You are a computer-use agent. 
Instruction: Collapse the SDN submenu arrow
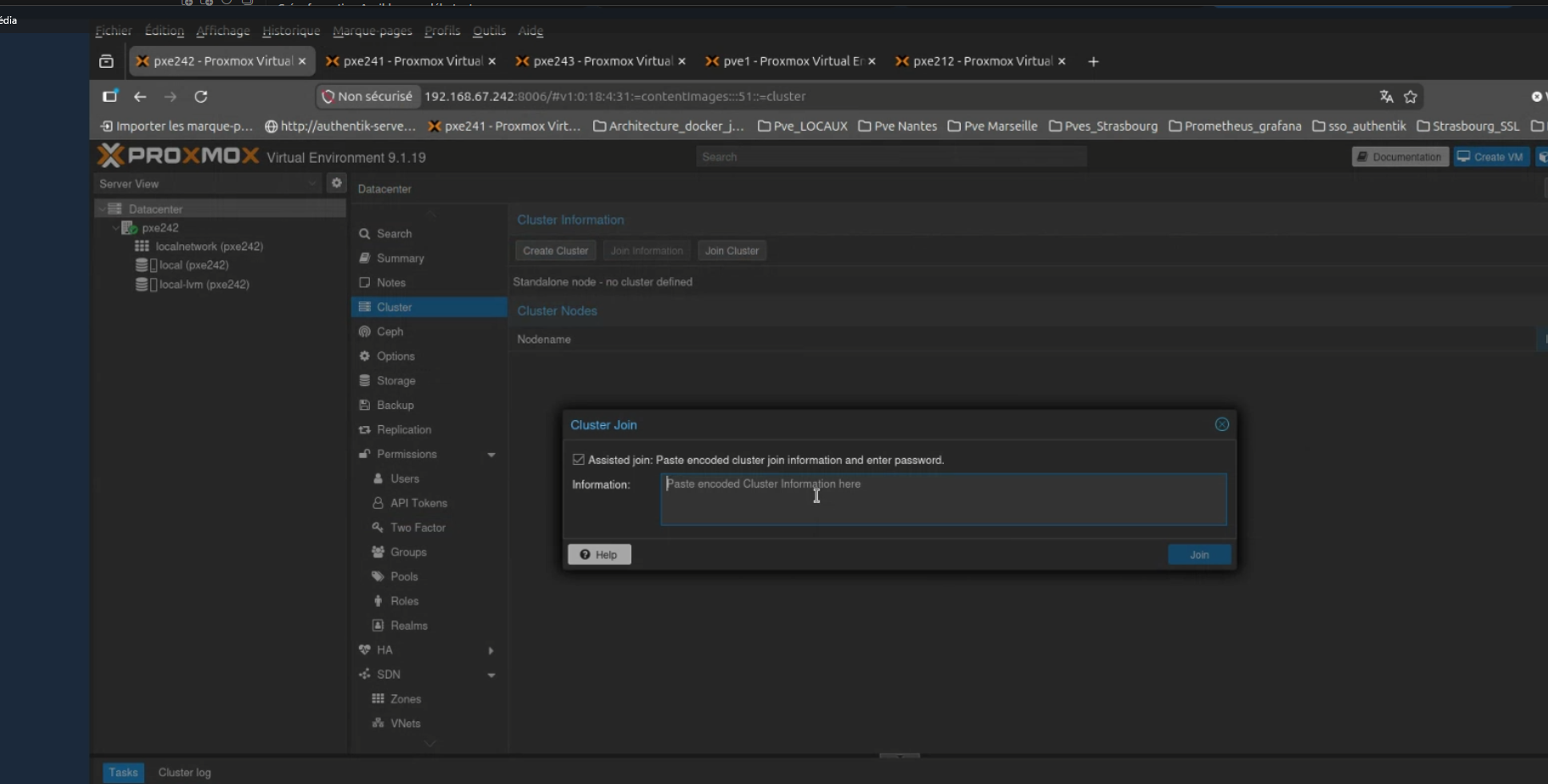(x=491, y=675)
